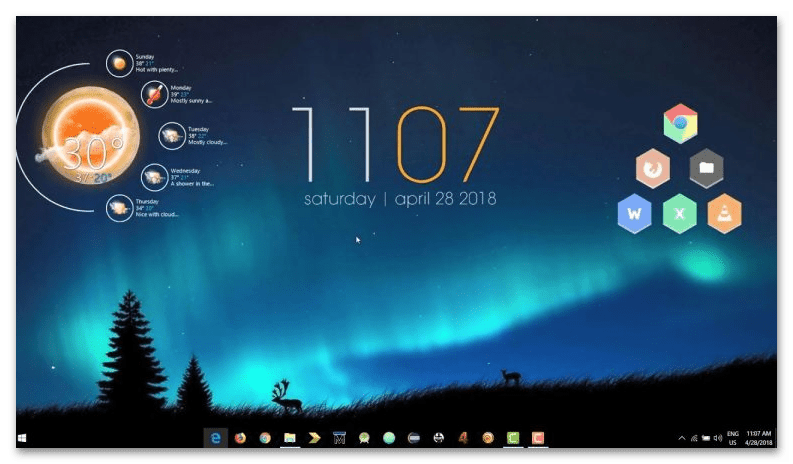Open VLC from the orange cone hexagon
This screenshot has width=793, height=464.
point(724,214)
